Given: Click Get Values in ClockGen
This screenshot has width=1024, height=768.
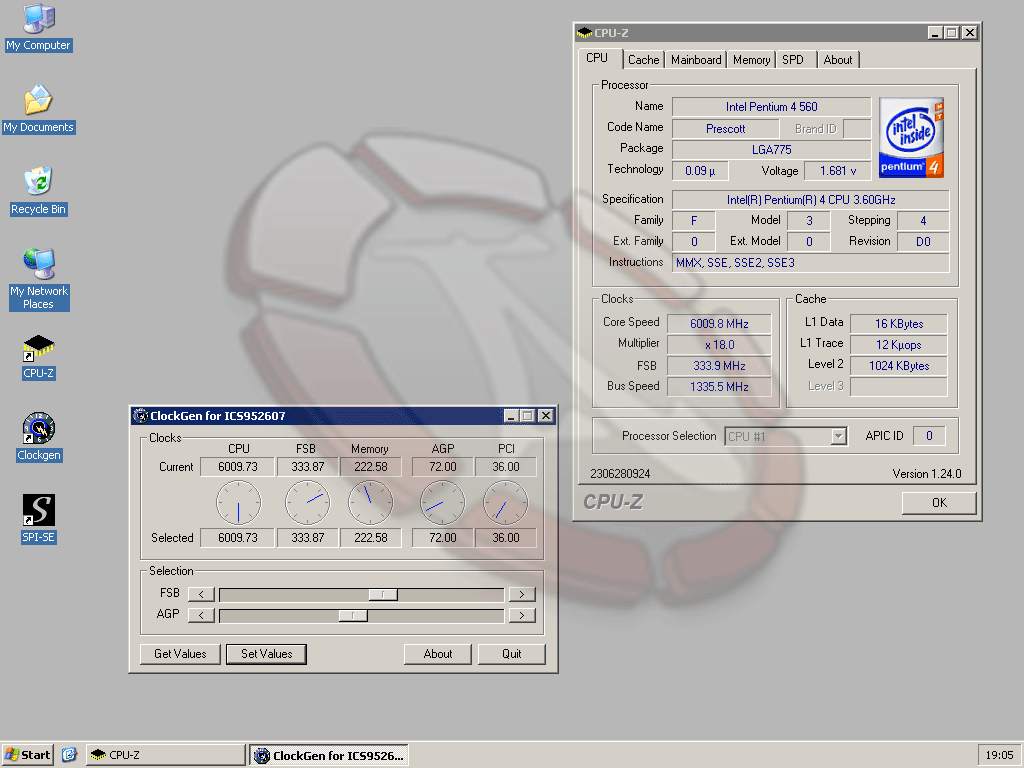Looking at the screenshot, I should pos(180,654).
